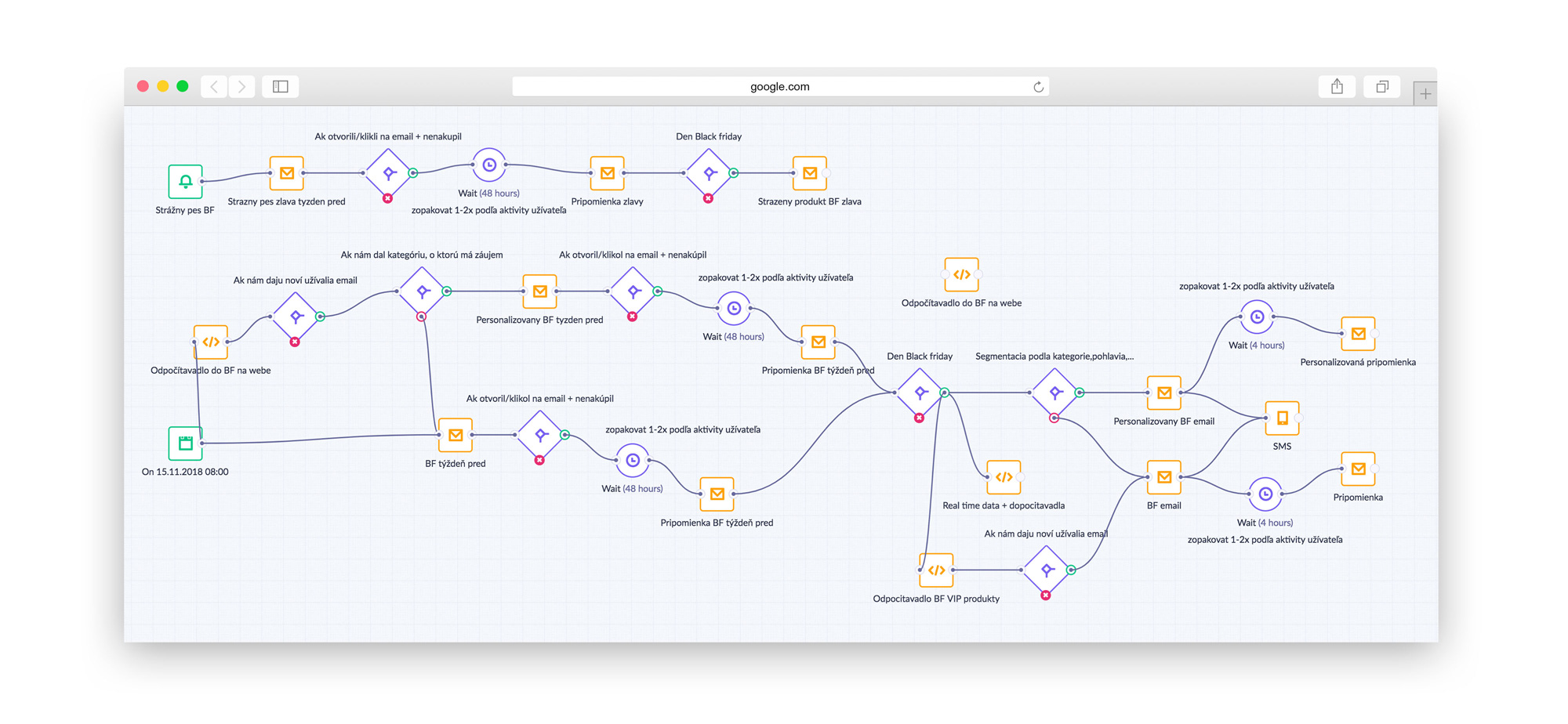
Task: Click the browser back arrow
Action: coord(215,87)
